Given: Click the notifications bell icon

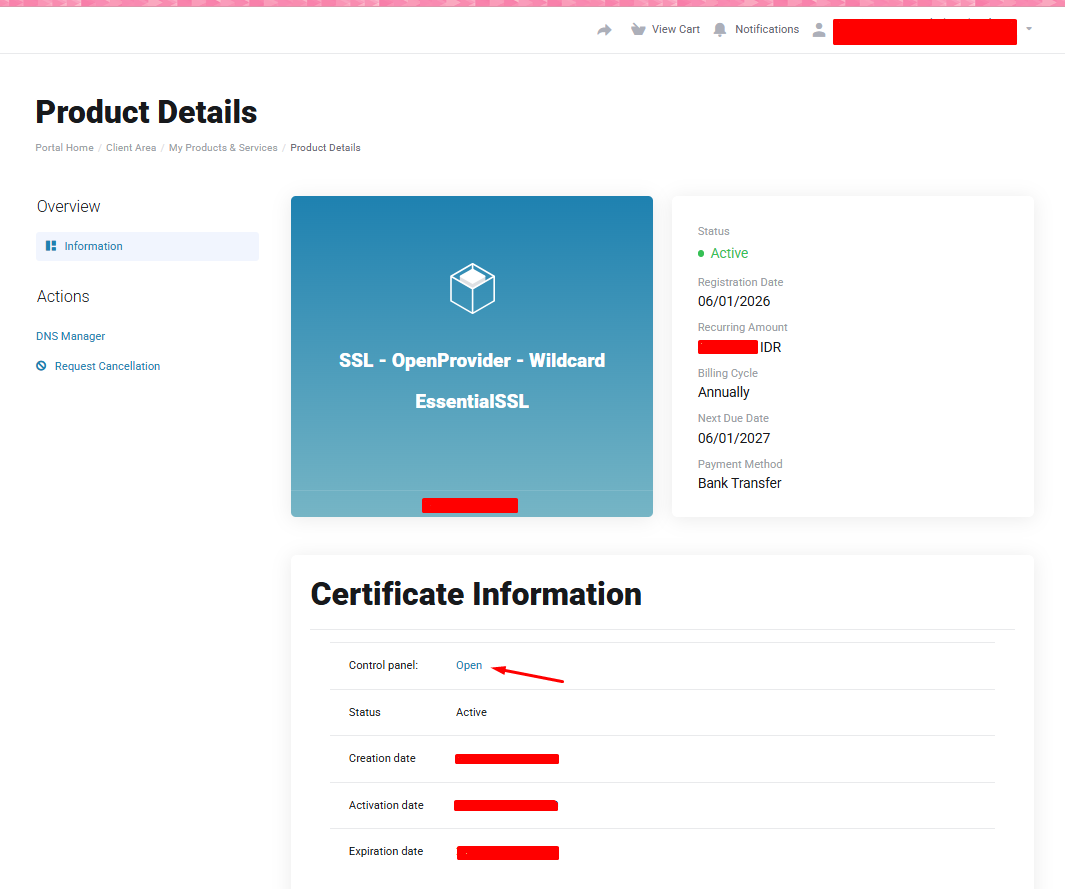Looking at the screenshot, I should pyautogui.click(x=720, y=29).
